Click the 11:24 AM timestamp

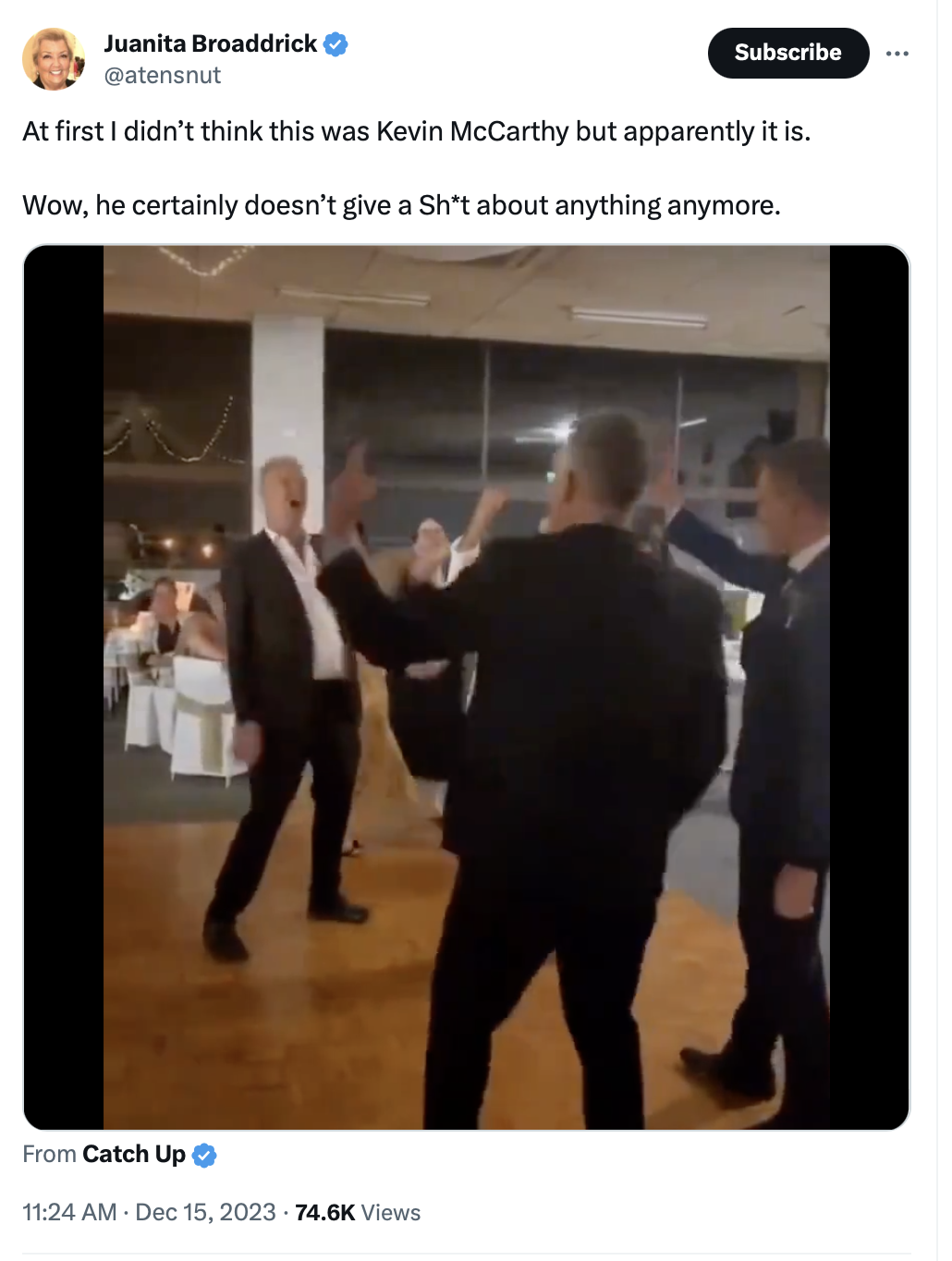69,1212
